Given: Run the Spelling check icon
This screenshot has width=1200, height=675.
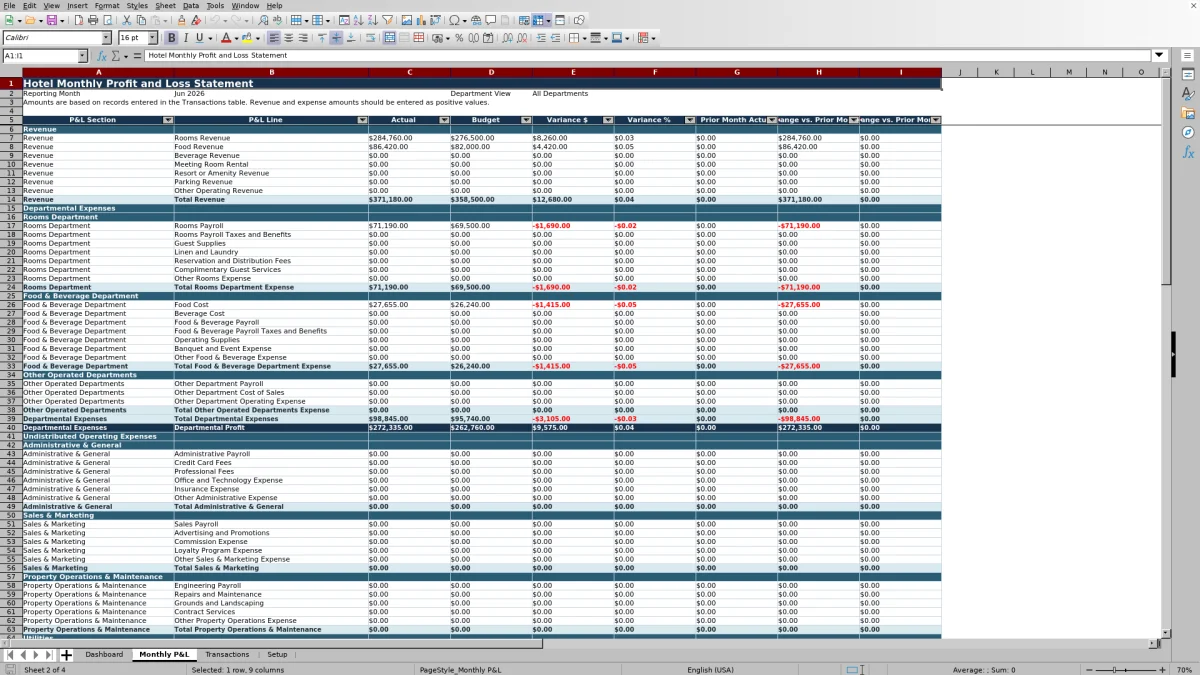Looking at the screenshot, I should point(277,20).
